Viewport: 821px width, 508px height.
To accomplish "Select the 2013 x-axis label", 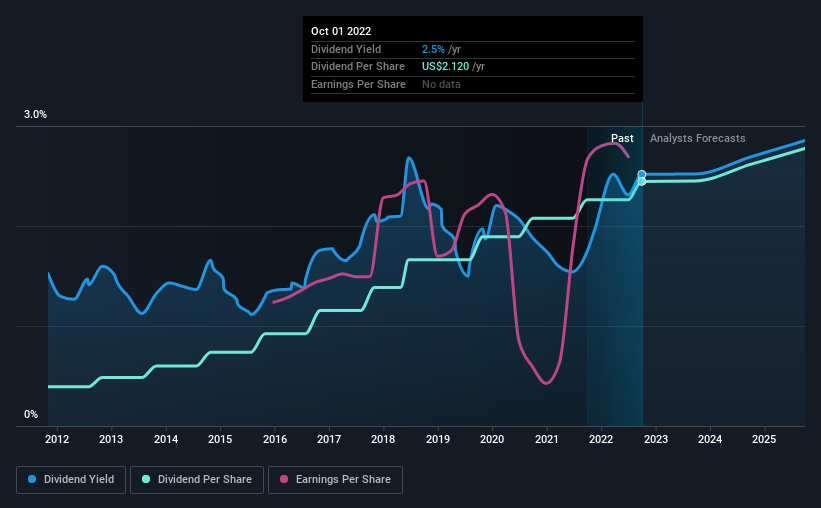I will pos(111,439).
